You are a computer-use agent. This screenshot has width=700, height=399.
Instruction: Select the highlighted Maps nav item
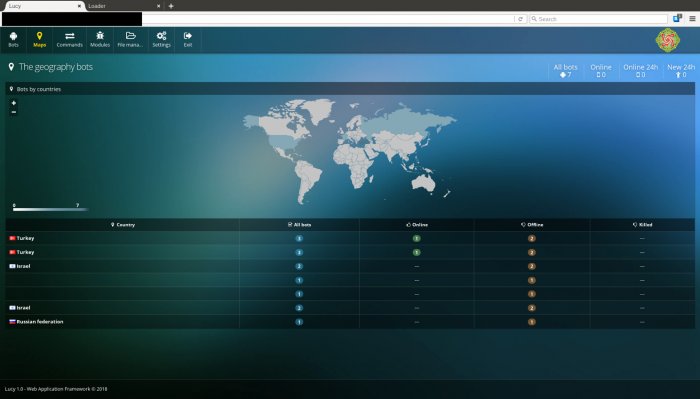coord(39,40)
